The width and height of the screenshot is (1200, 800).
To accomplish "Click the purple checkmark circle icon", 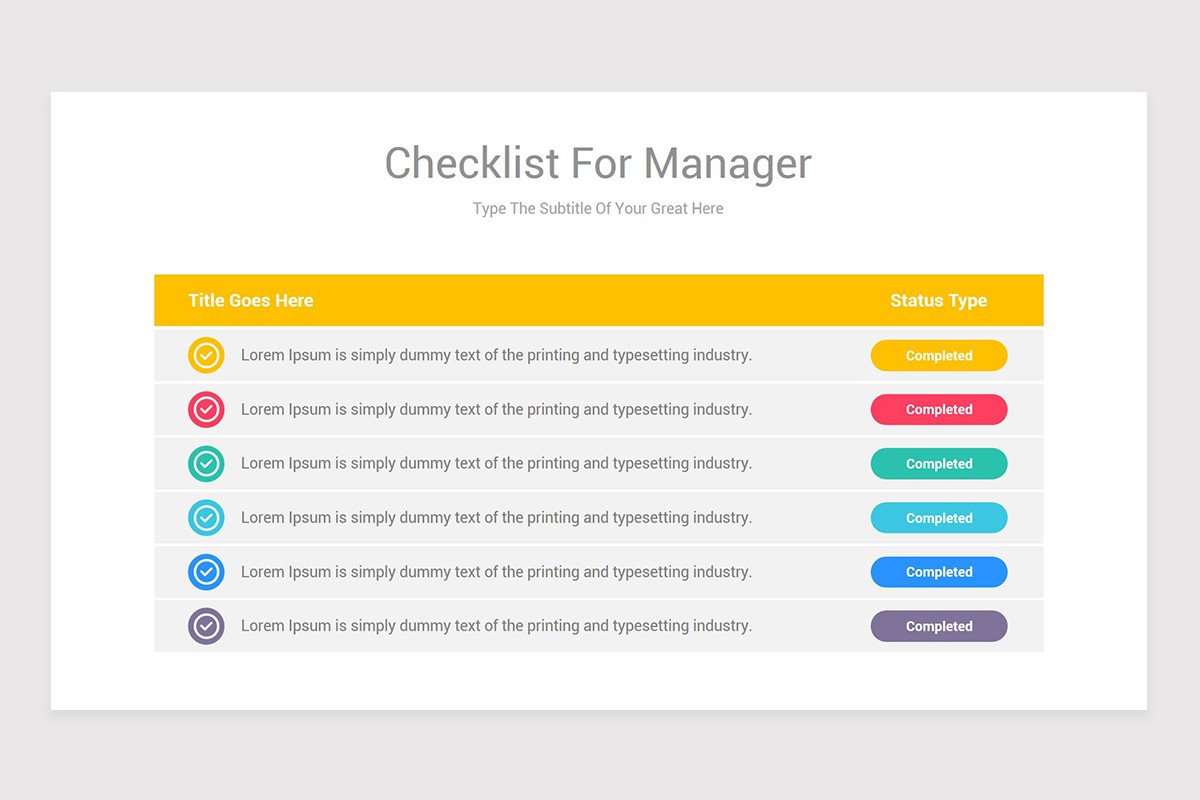I will (x=206, y=626).
